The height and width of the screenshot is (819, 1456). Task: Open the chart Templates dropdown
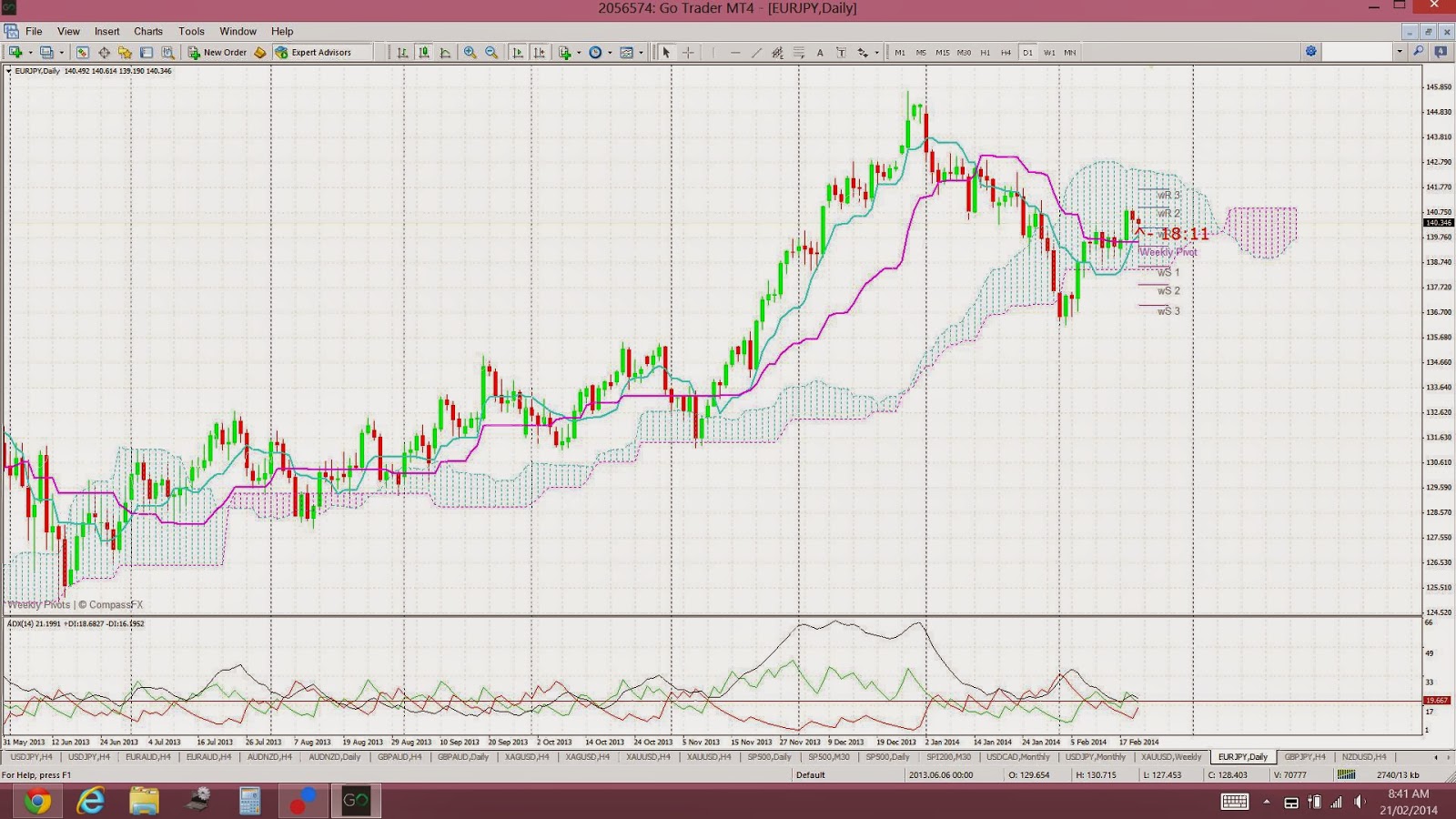pyautogui.click(x=642, y=52)
